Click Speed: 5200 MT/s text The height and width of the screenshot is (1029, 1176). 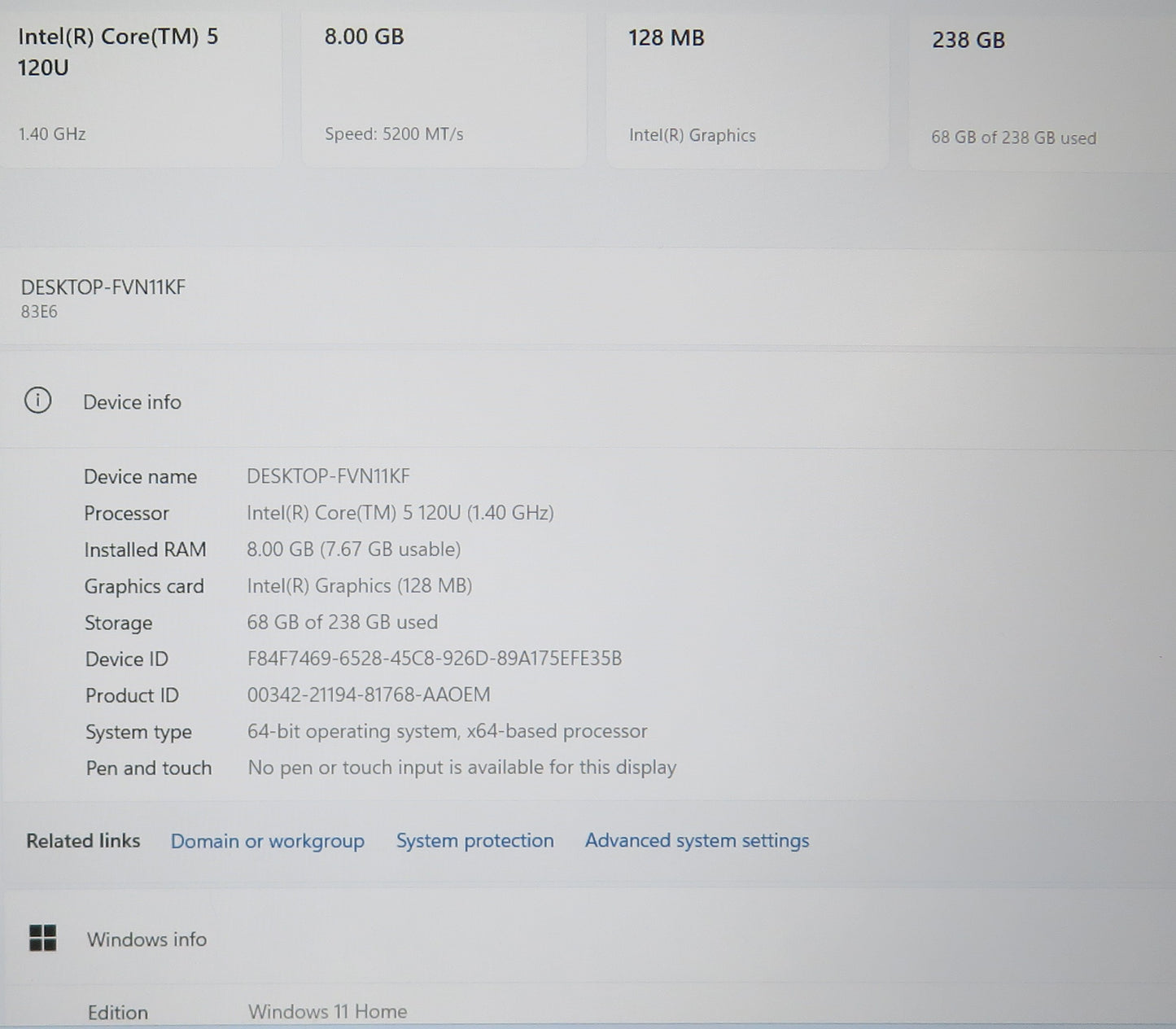[x=394, y=134]
